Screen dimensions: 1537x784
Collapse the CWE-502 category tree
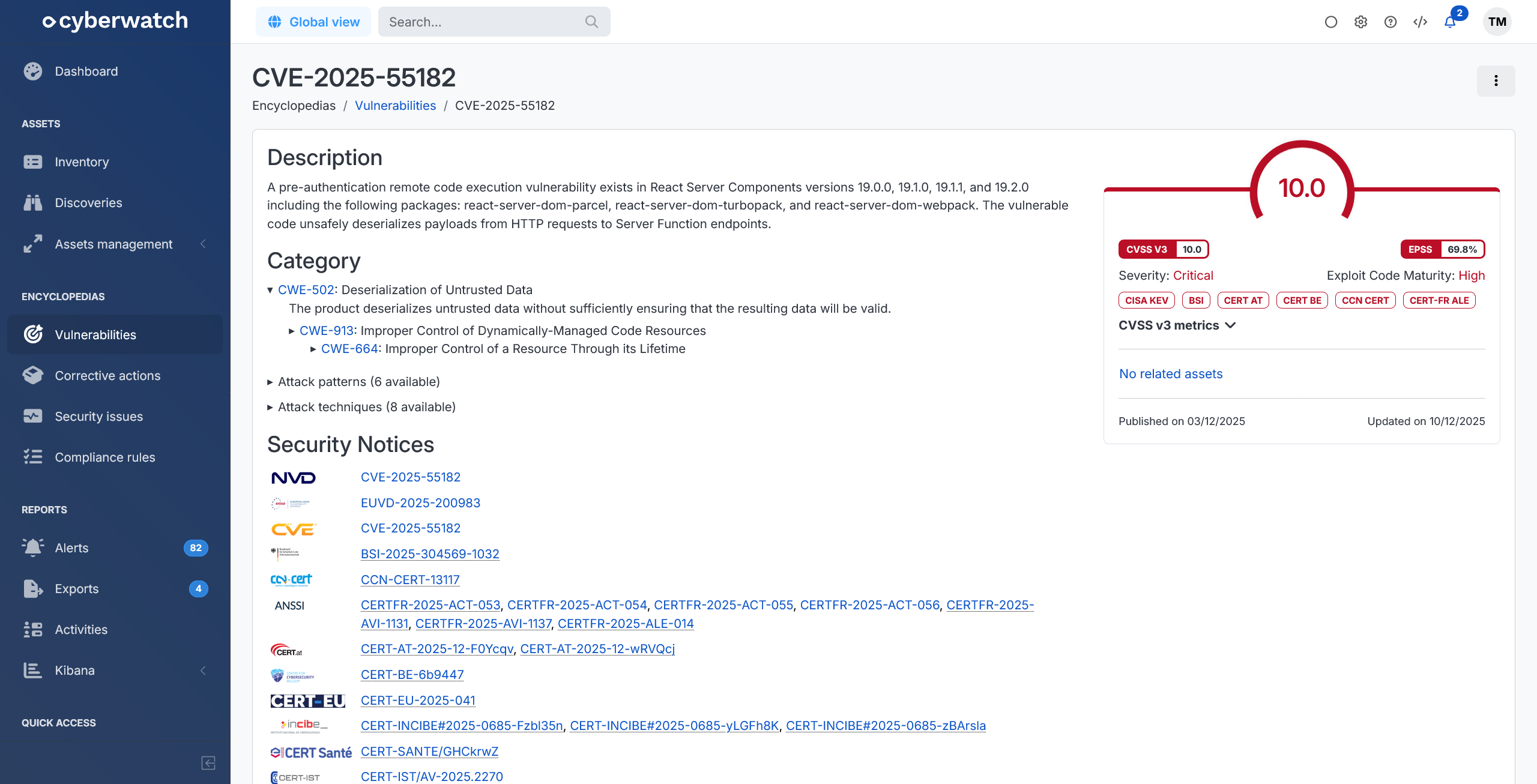pos(270,290)
